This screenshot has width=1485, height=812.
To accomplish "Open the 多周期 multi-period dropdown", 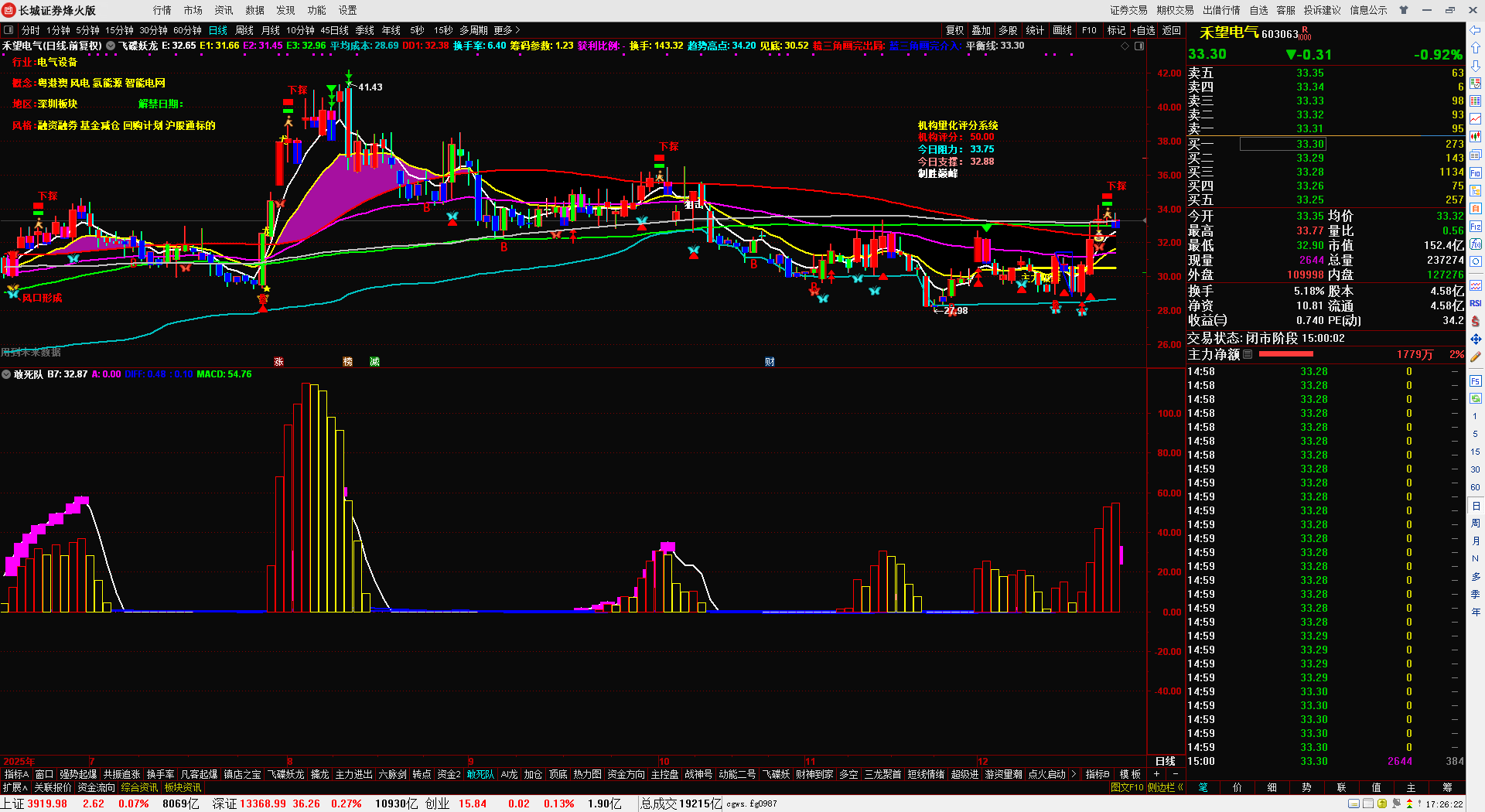I will (x=473, y=30).
